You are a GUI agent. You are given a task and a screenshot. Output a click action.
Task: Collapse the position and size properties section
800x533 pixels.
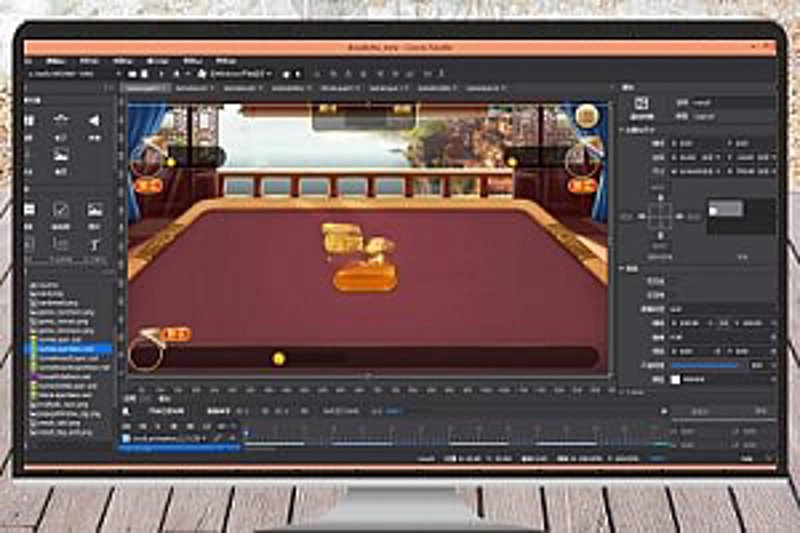click(622, 131)
